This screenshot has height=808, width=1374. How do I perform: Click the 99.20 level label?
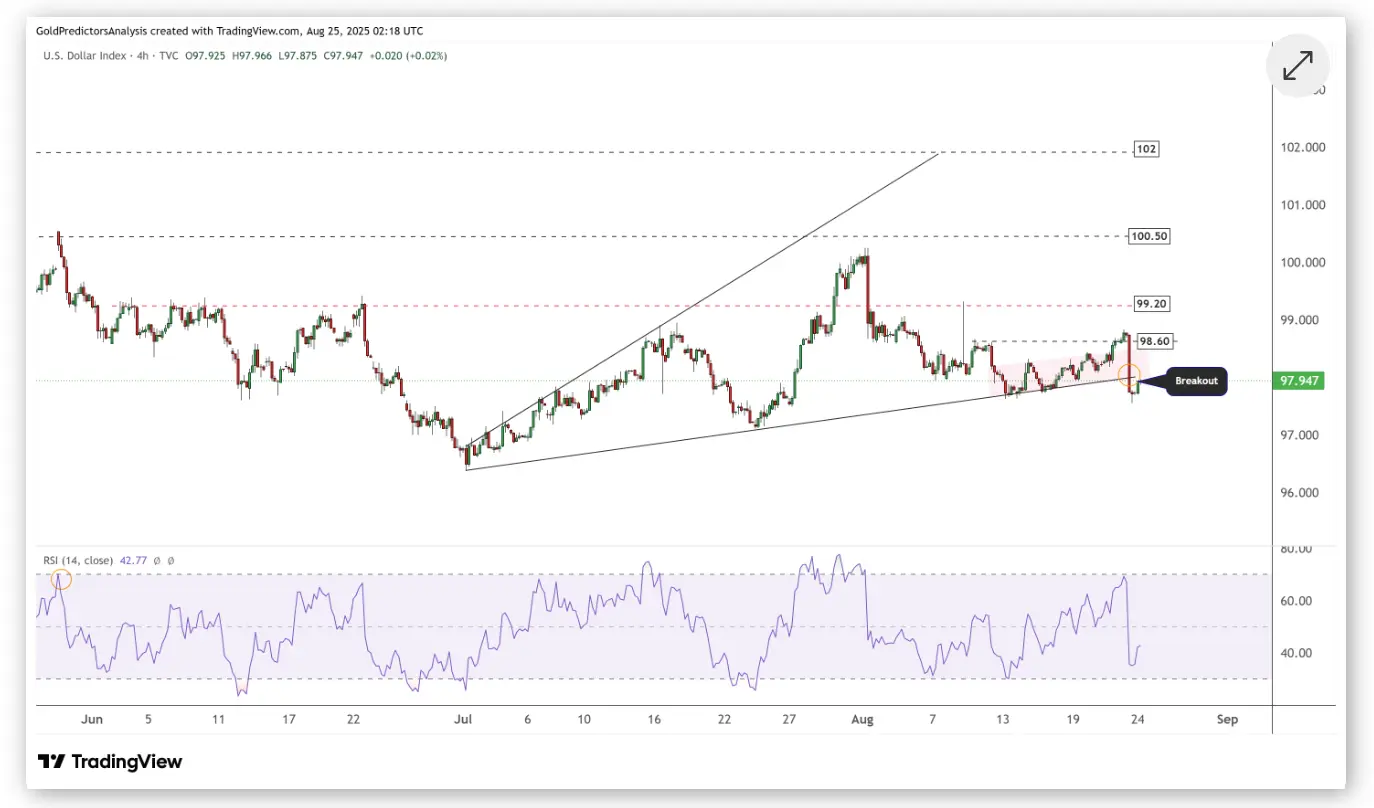pyautogui.click(x=1152, y=304)
